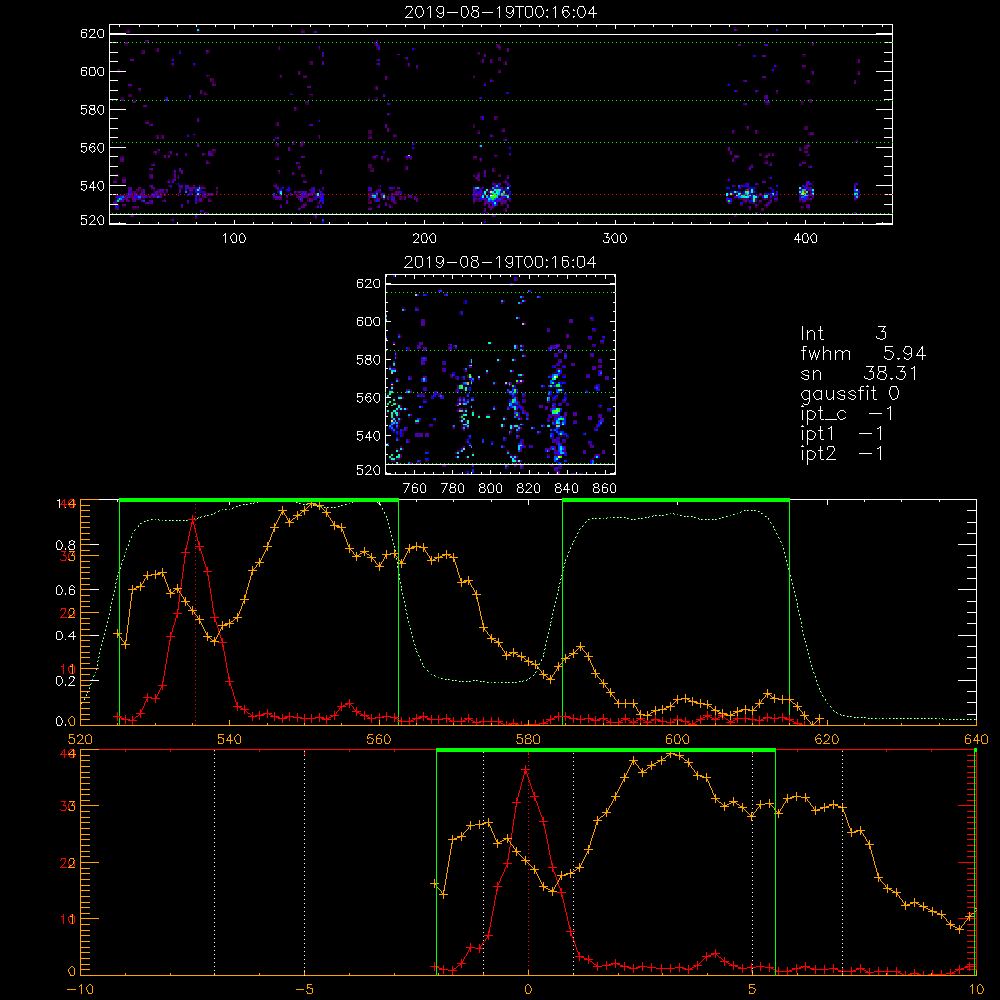Click the 5 tick label on bottom plot x-axis
This screenshot has width=1000, height=1000.
pyautogui.click(x=753, y=989)
